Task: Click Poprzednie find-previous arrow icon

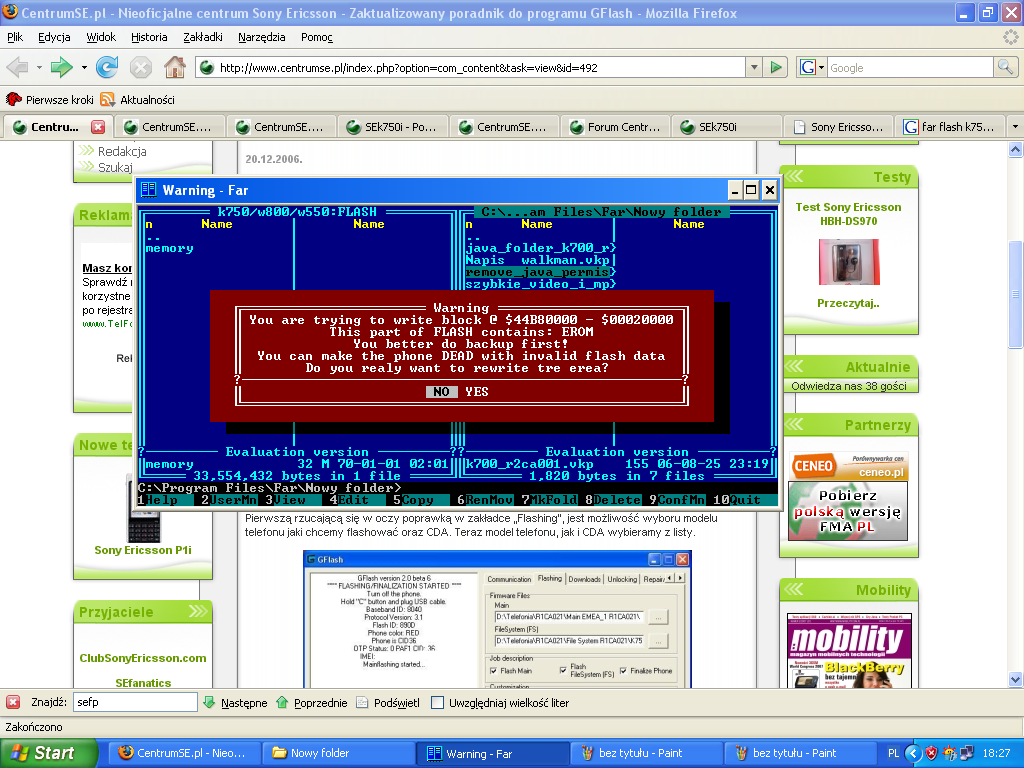Action: coord(281,703)
